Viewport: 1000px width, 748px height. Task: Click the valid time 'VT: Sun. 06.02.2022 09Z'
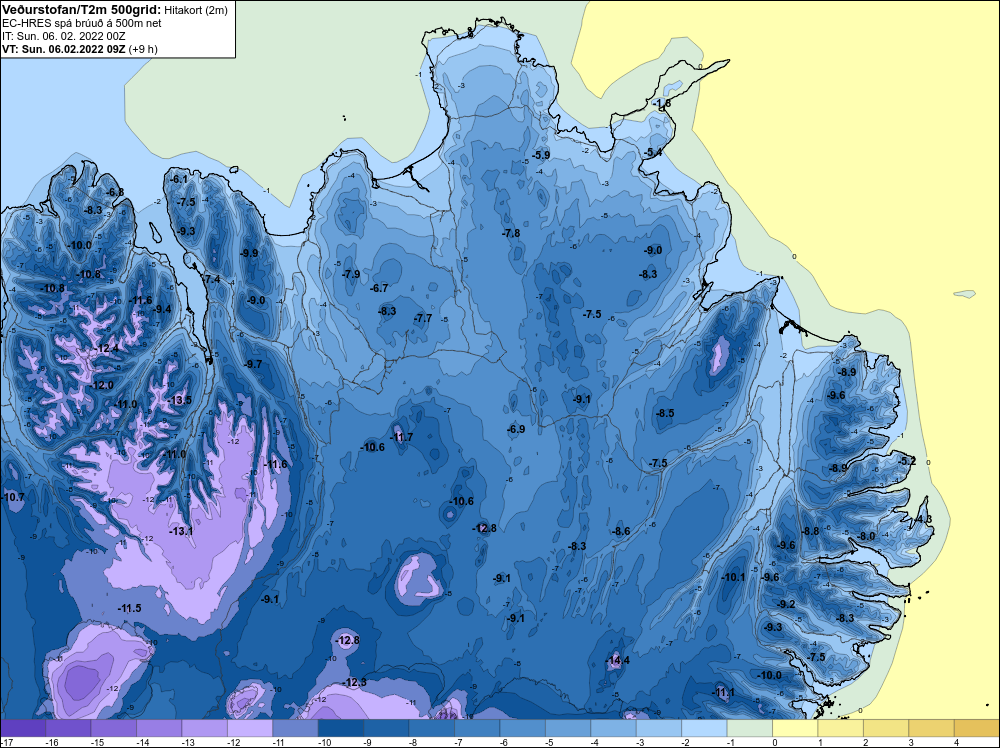64,49
